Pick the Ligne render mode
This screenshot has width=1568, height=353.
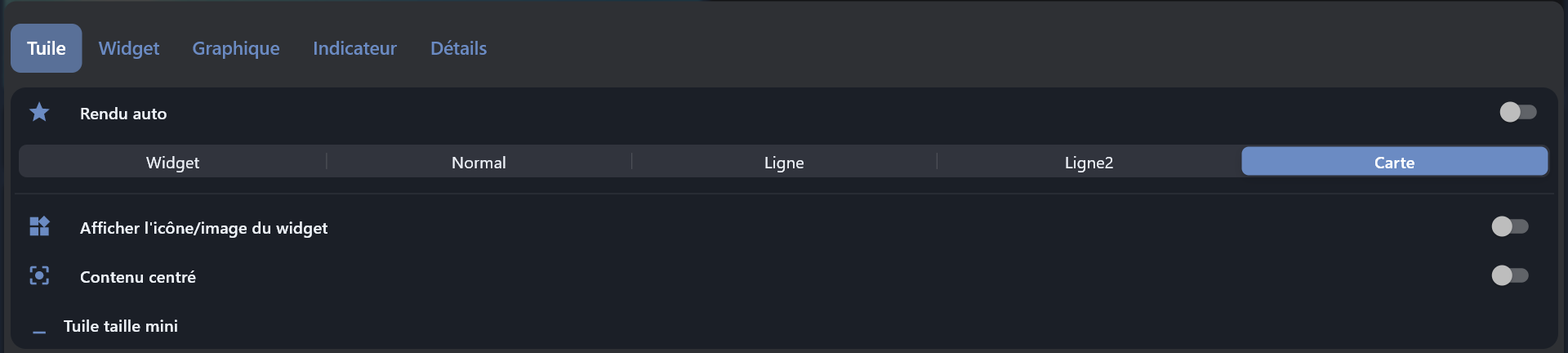click(784, 162)
